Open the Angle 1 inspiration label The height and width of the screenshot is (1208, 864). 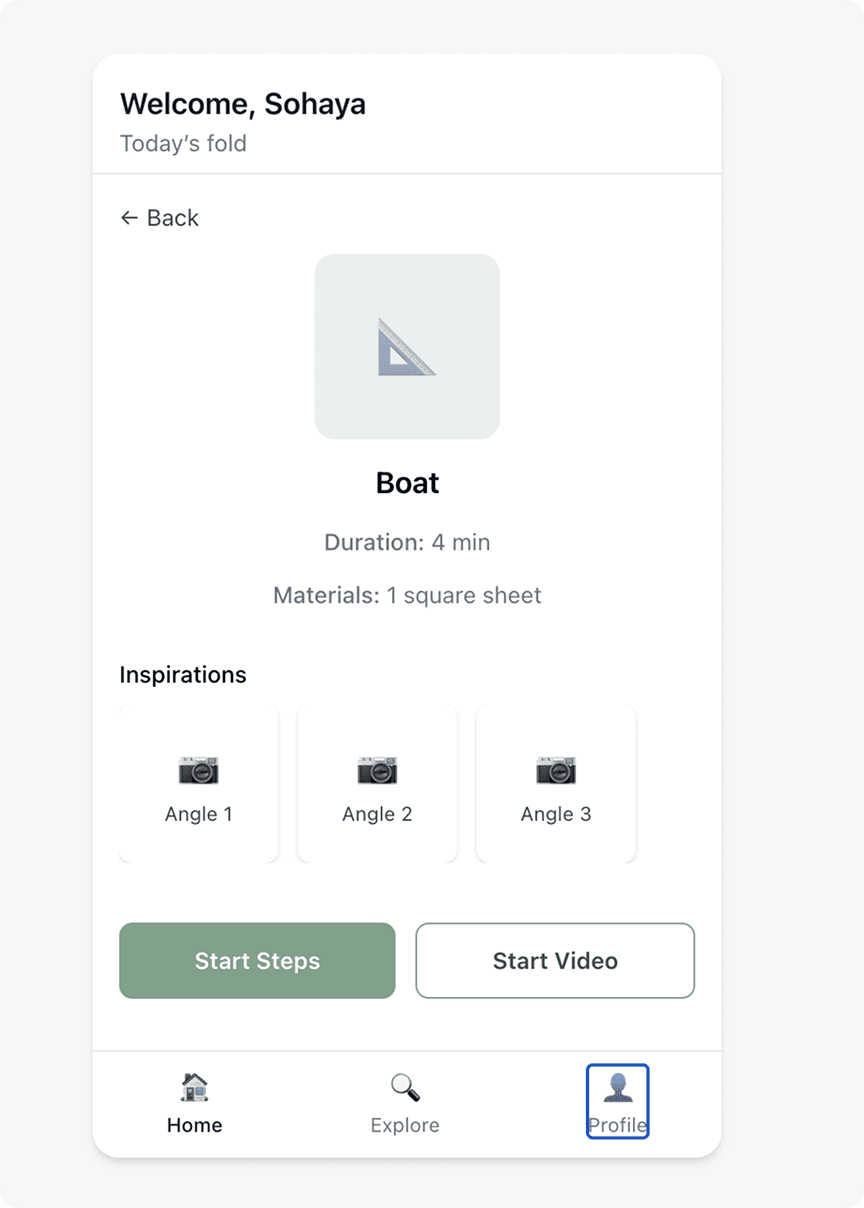198,814
